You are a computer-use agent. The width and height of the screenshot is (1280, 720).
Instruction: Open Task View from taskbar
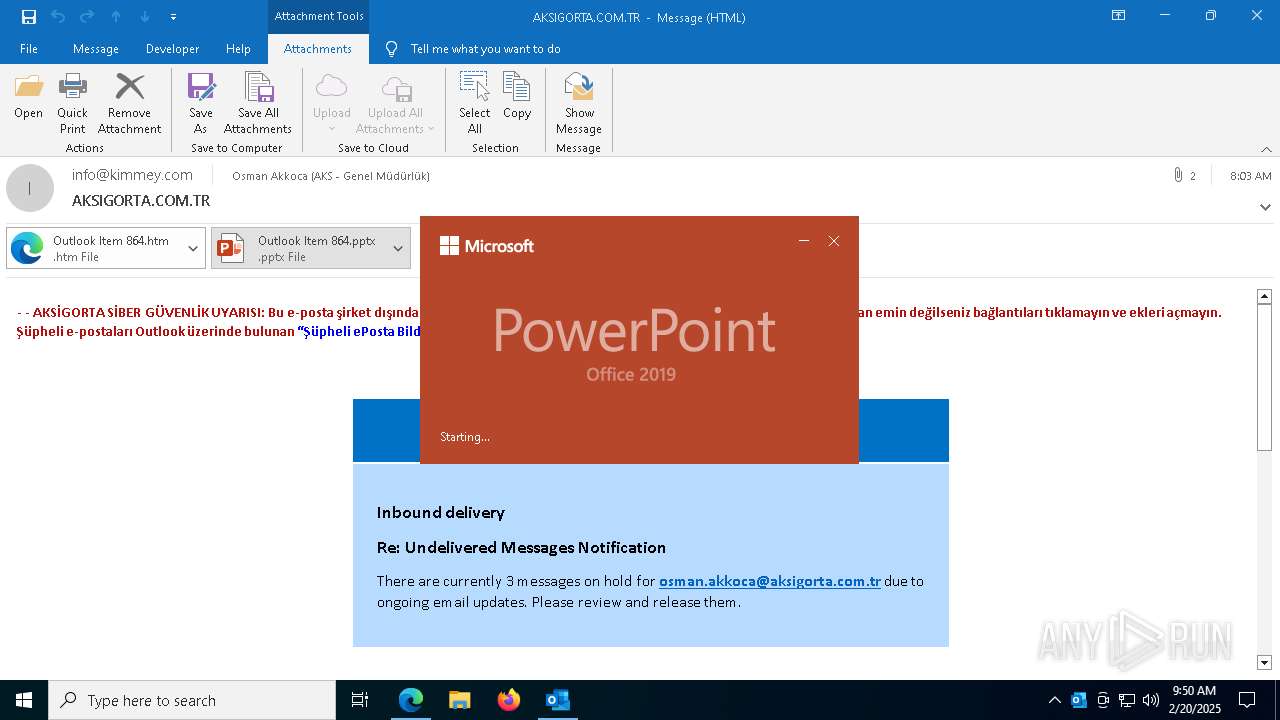click(x=360, y=700)
